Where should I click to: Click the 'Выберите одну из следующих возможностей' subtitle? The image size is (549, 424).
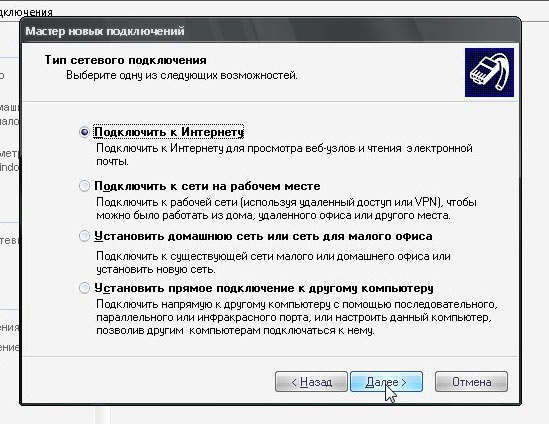pyautogui.click(x=182, y=75)
